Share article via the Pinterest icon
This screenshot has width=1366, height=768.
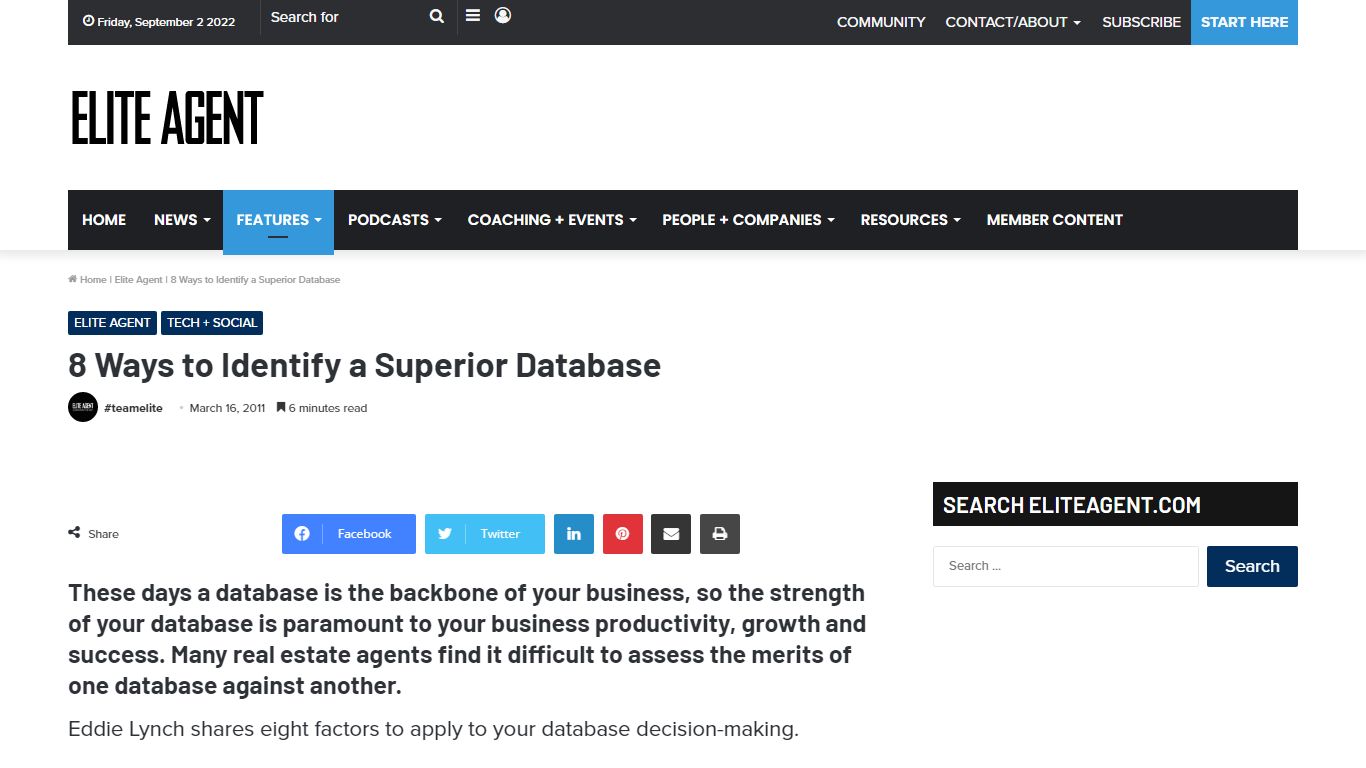622,534
